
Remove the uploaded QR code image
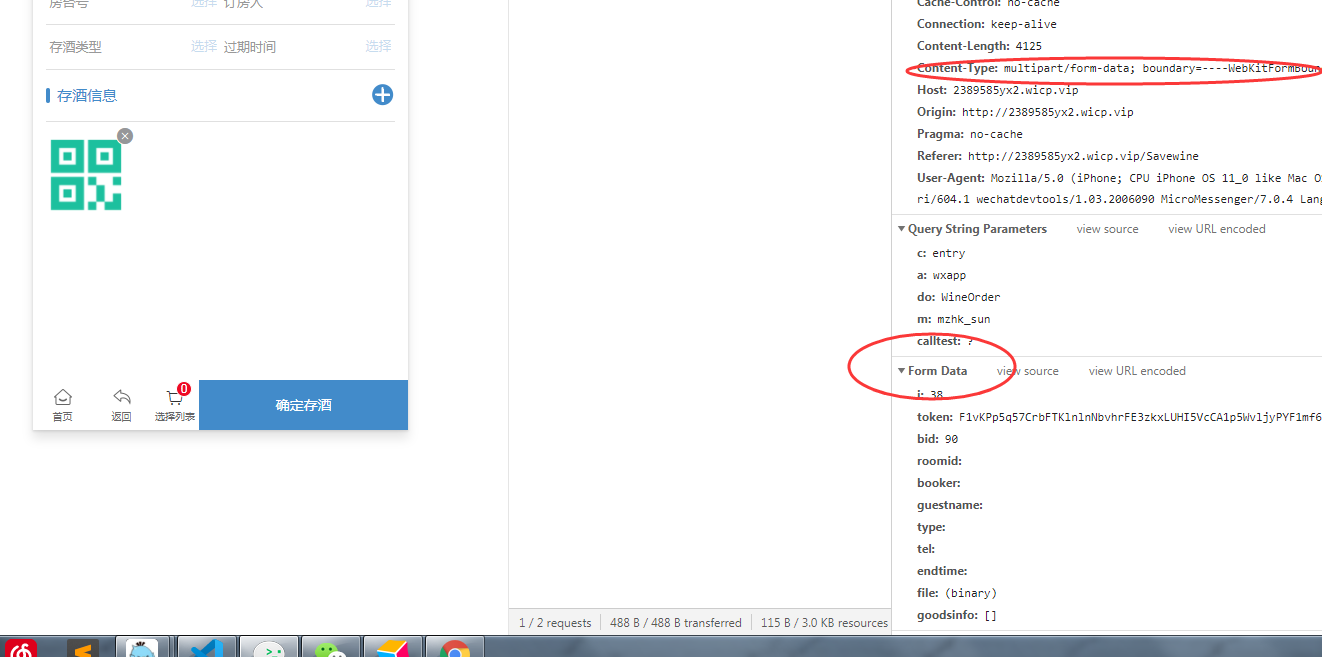click(124, 136)
